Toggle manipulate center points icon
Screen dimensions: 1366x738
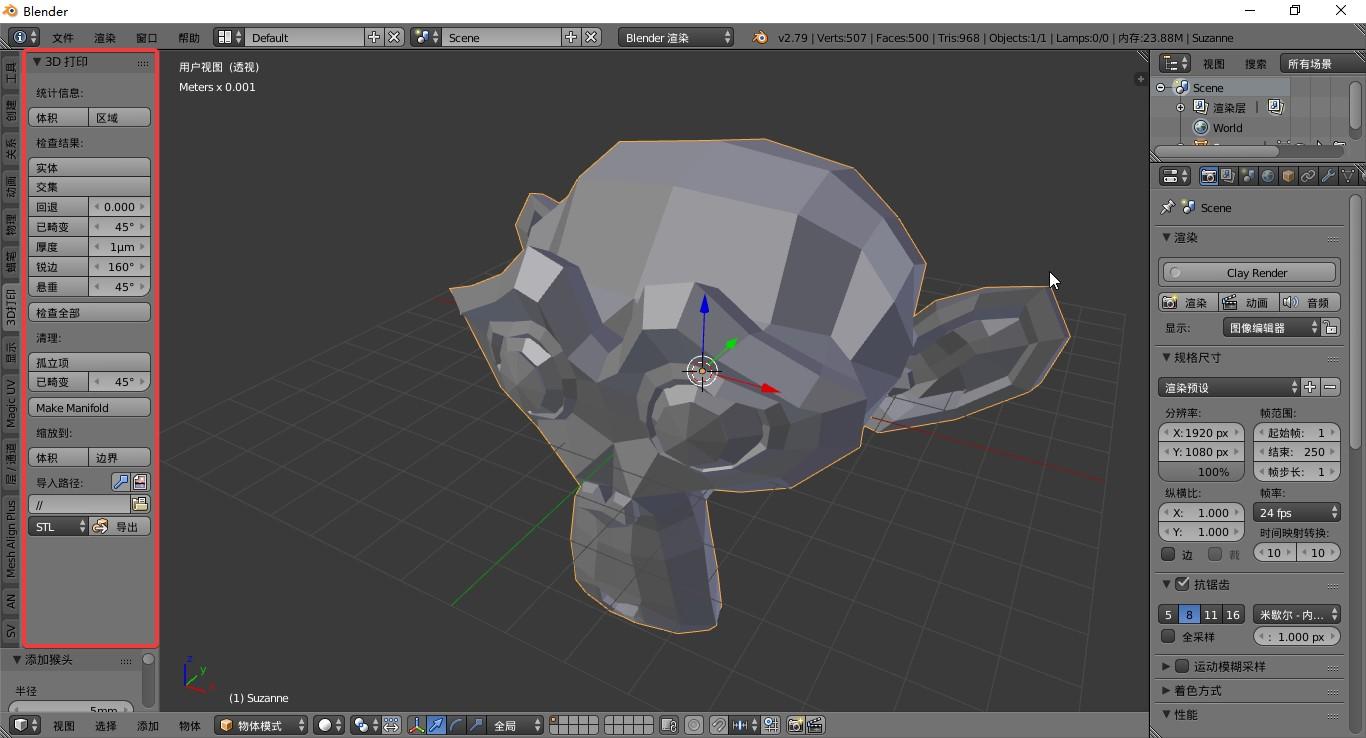[x=391, y=725]
